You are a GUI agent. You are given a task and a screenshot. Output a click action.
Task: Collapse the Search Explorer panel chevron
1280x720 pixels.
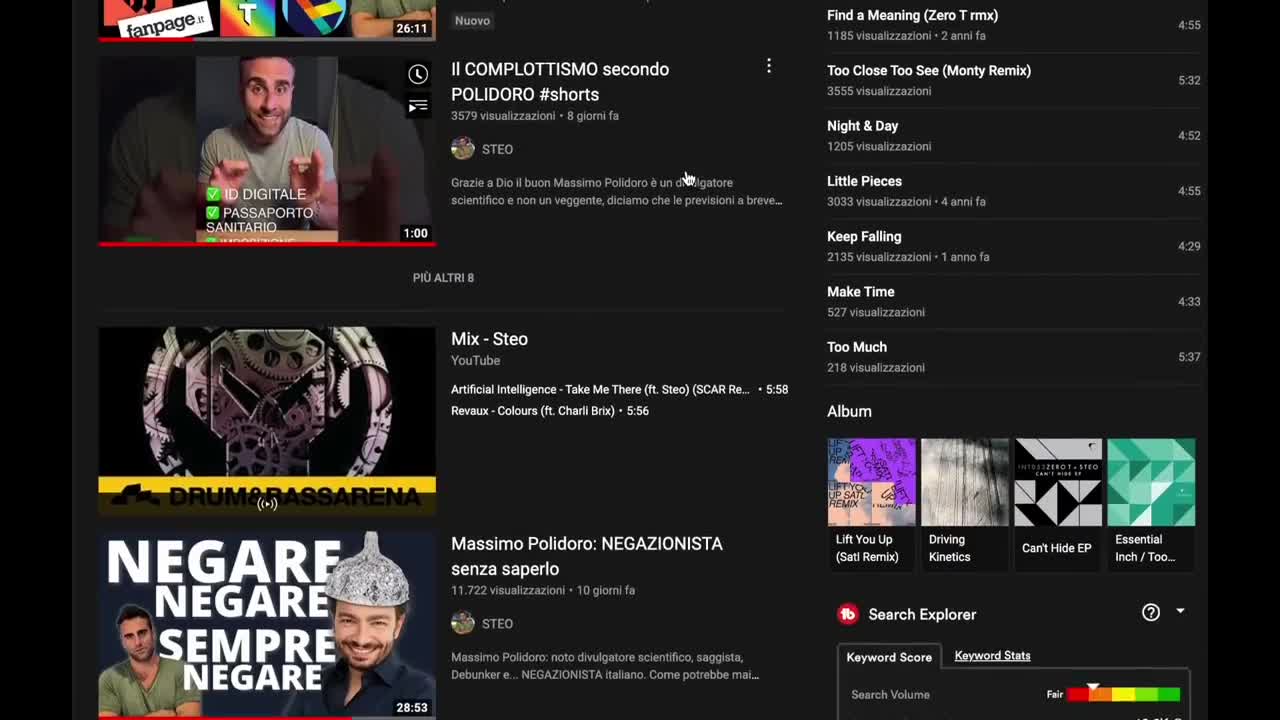tap(1180, 611)
